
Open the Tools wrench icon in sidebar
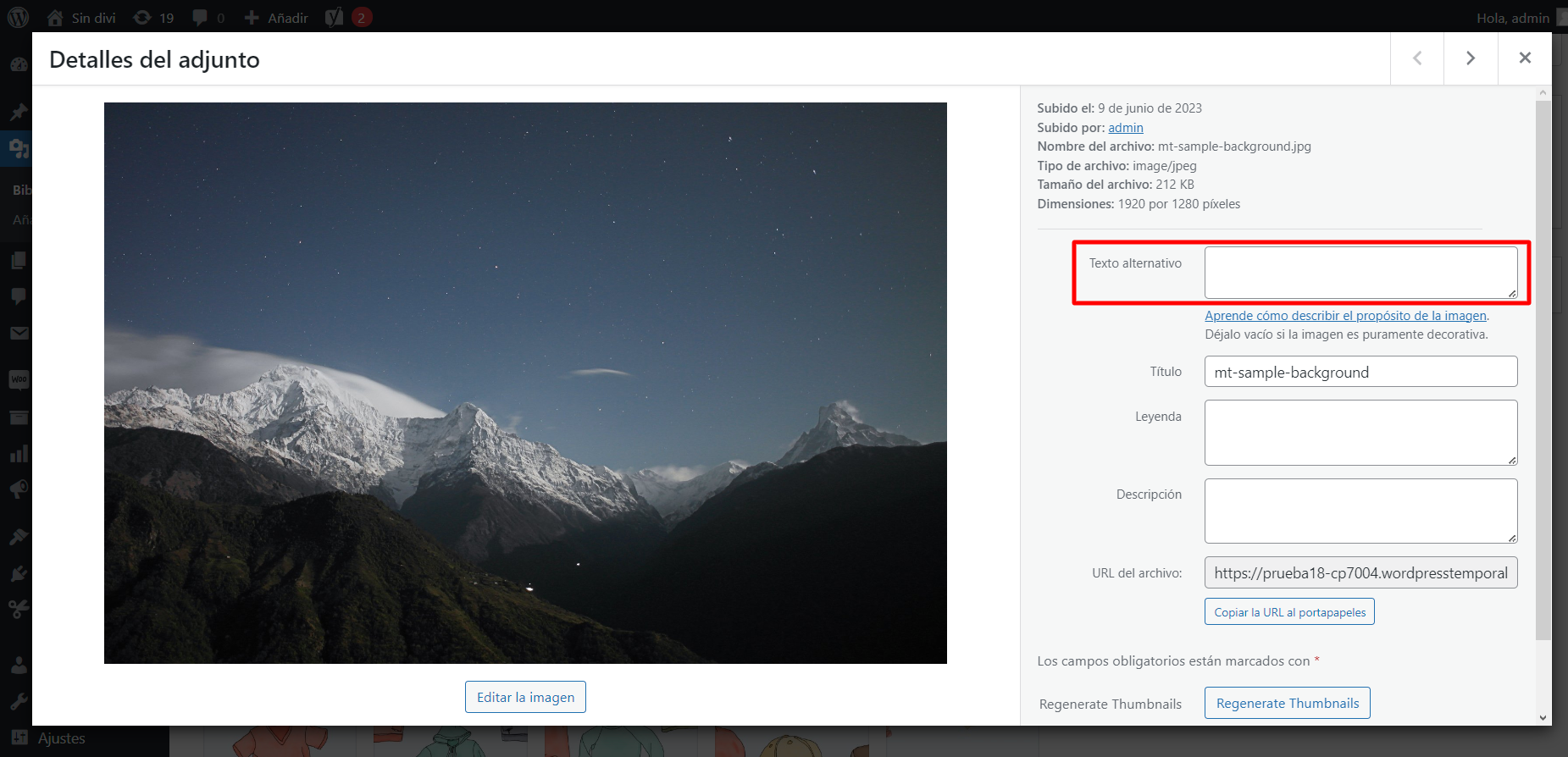(18, 701)
